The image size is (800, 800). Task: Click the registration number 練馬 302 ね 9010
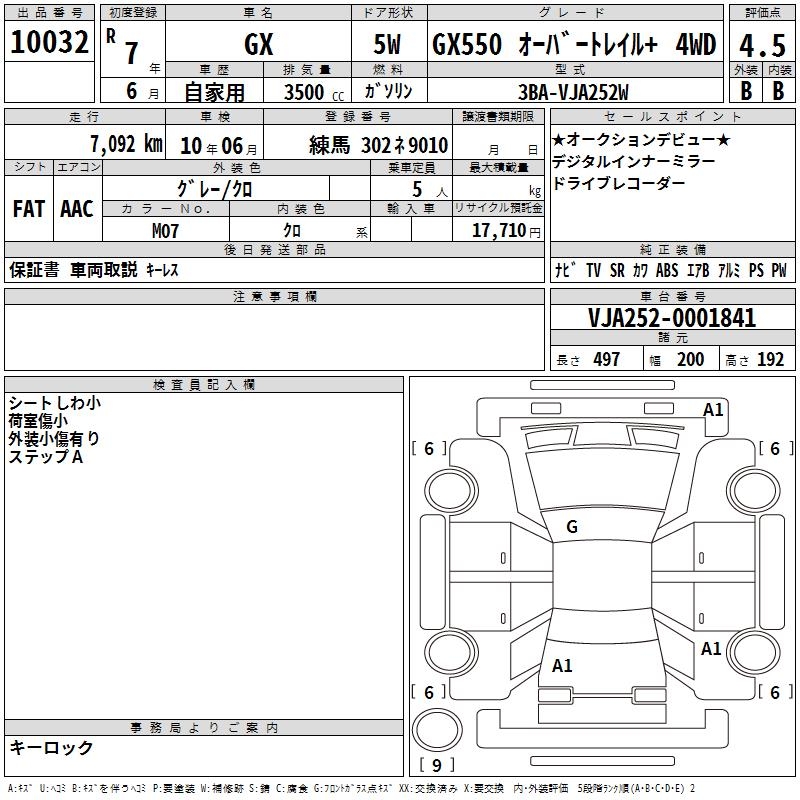point(379,145)
